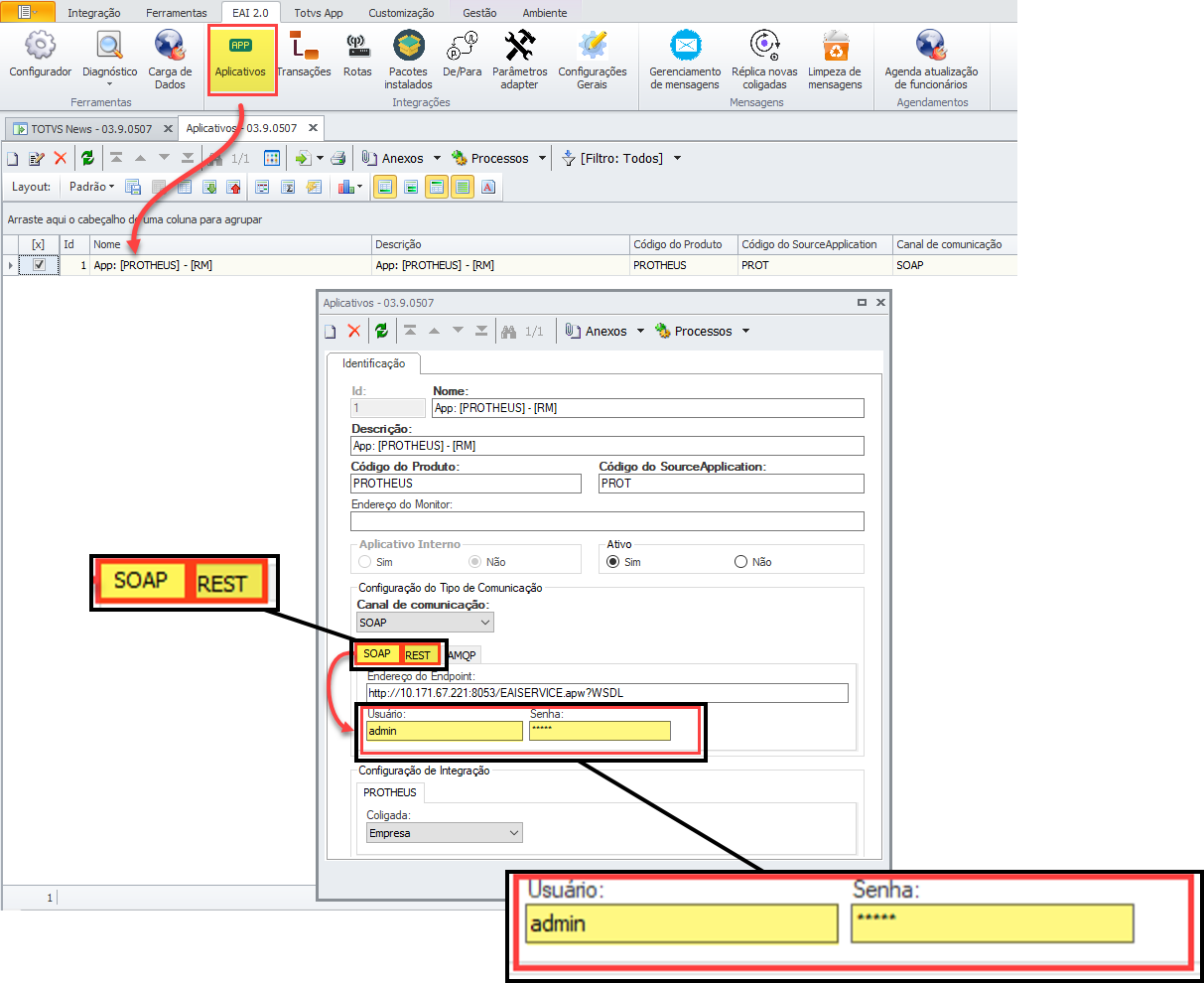Image resolution: width=1204 pixels, height=983 pixels.
Task: Expand the Processos dropdown in the dialog toolbar
Action: click(x=745, y=332)
